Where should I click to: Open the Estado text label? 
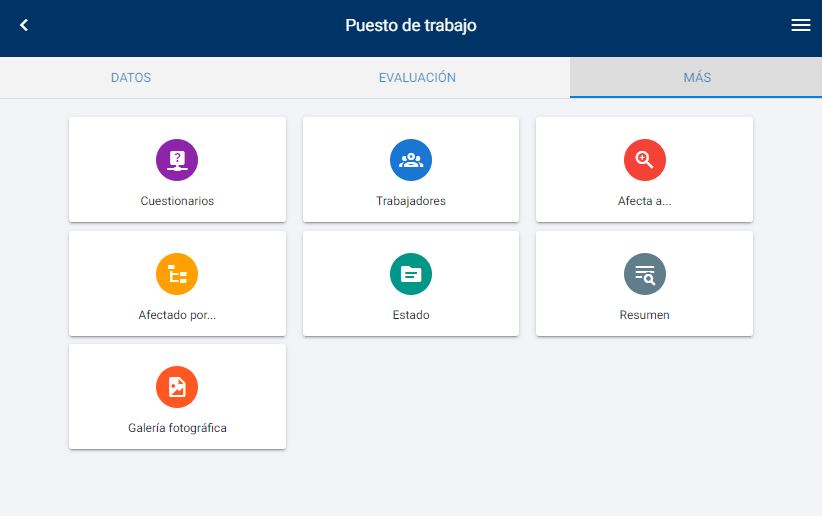[411, 315]
